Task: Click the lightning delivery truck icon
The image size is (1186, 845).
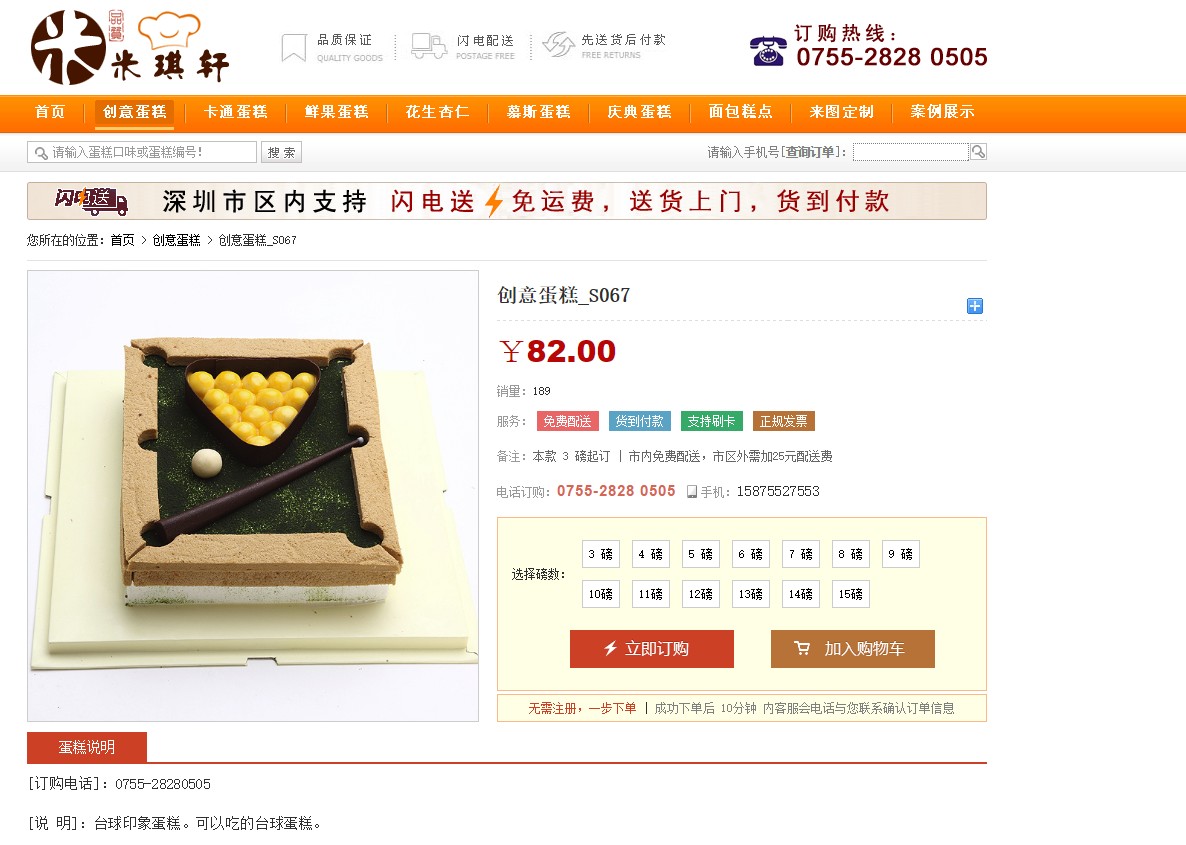Action: coord(429,46)
